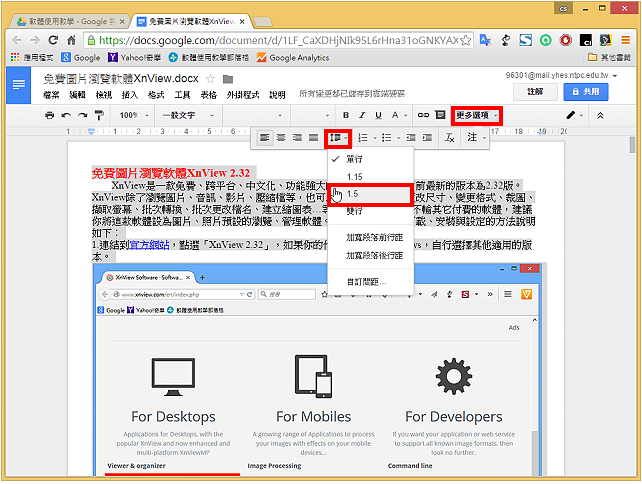Star the document with the star icon
642x484 pixels.
pyautogui.click(x=210, y=79)
